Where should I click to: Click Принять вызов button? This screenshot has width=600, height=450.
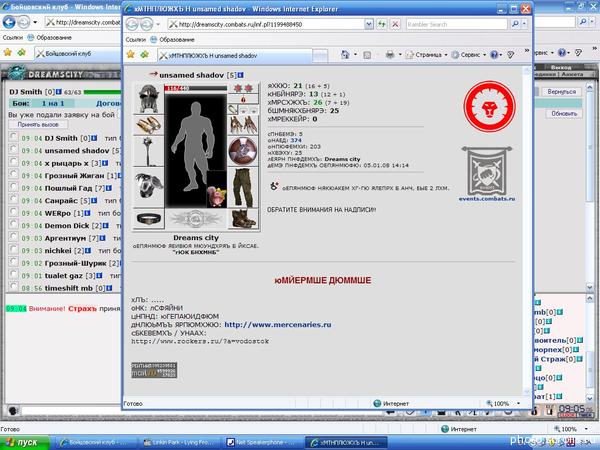click(38, 125)
